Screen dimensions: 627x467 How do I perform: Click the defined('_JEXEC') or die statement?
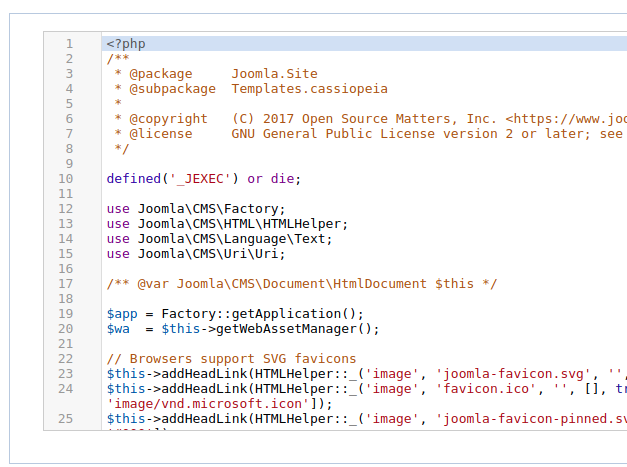[204, 179]
